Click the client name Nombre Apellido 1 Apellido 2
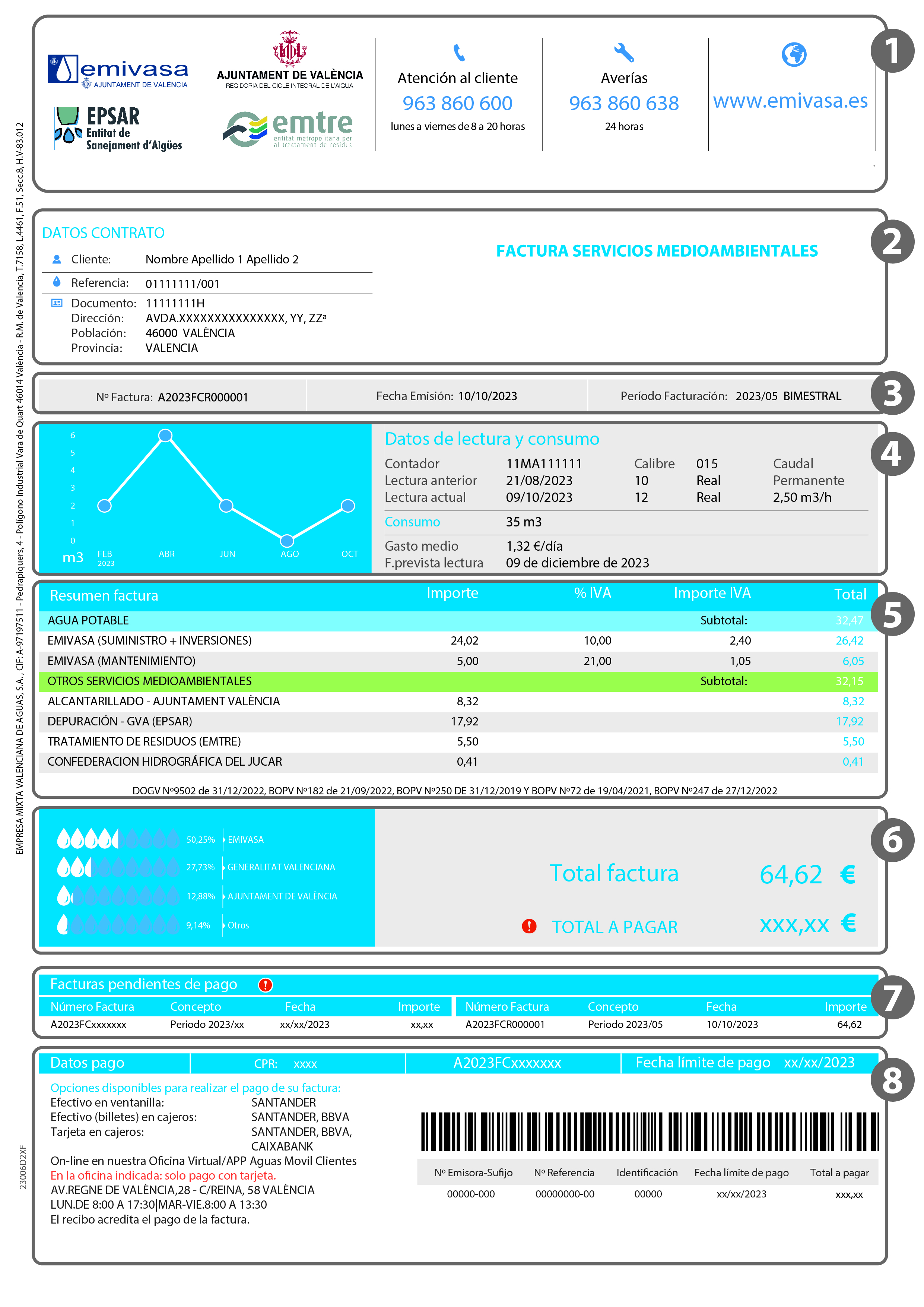This screenshot has width=924, height=1307. [x=222, y=260]
